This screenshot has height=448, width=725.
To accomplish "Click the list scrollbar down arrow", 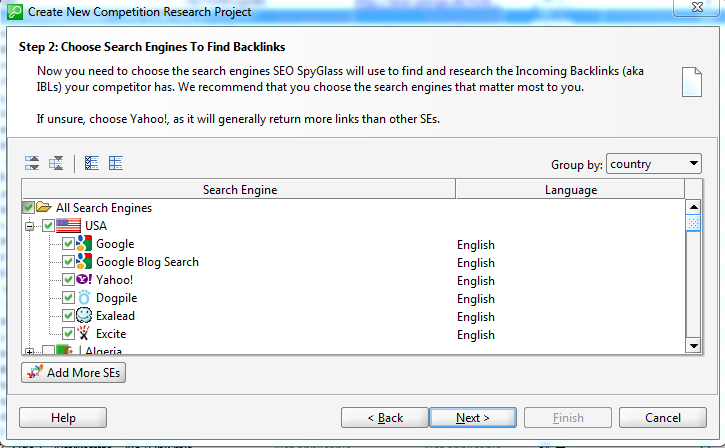I will (693, 345).
